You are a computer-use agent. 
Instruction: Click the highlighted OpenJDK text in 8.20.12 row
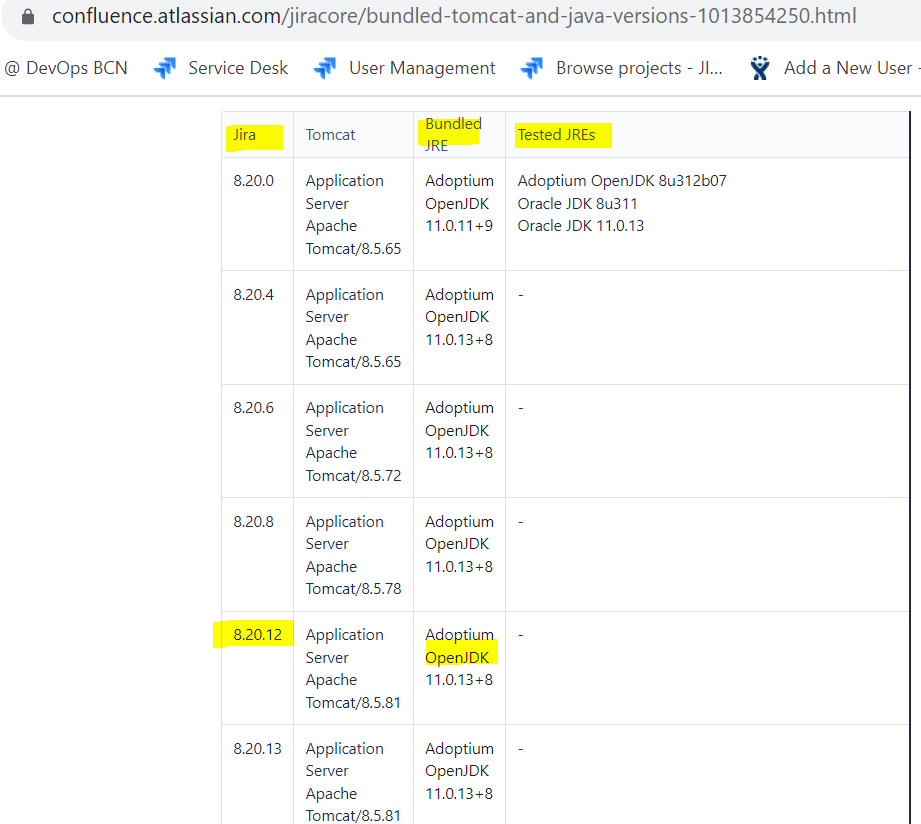tap(457, 658)
